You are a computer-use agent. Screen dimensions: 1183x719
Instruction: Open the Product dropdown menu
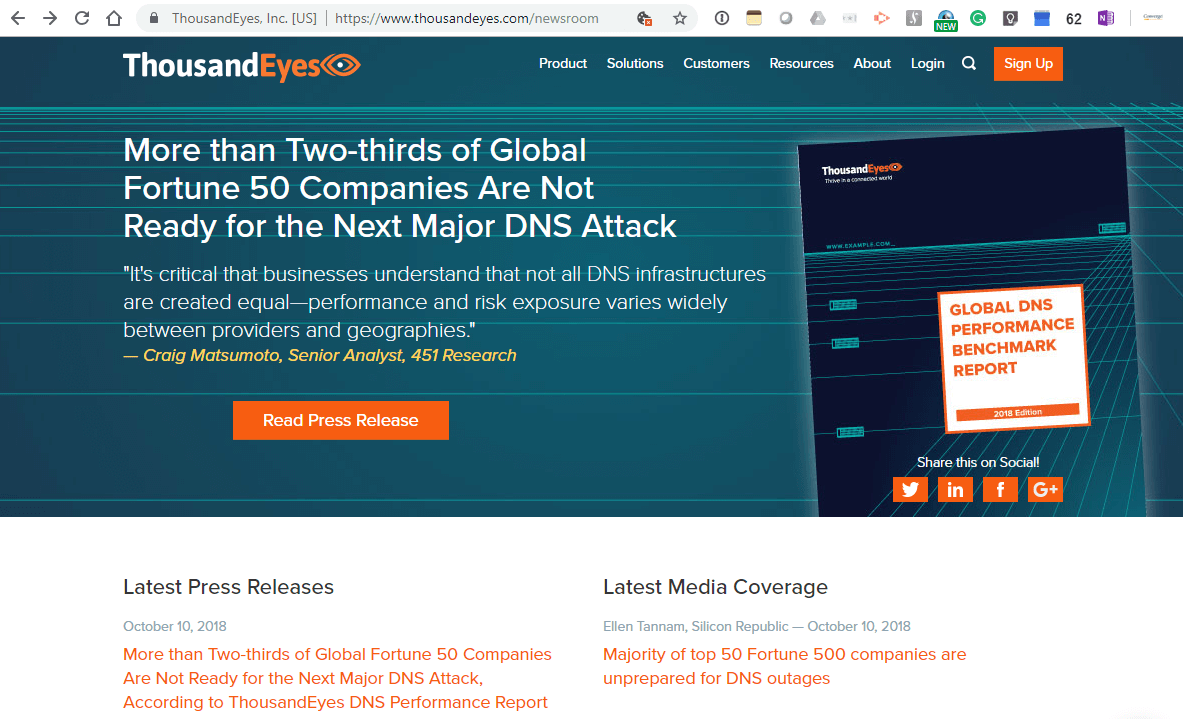[563, 63]
